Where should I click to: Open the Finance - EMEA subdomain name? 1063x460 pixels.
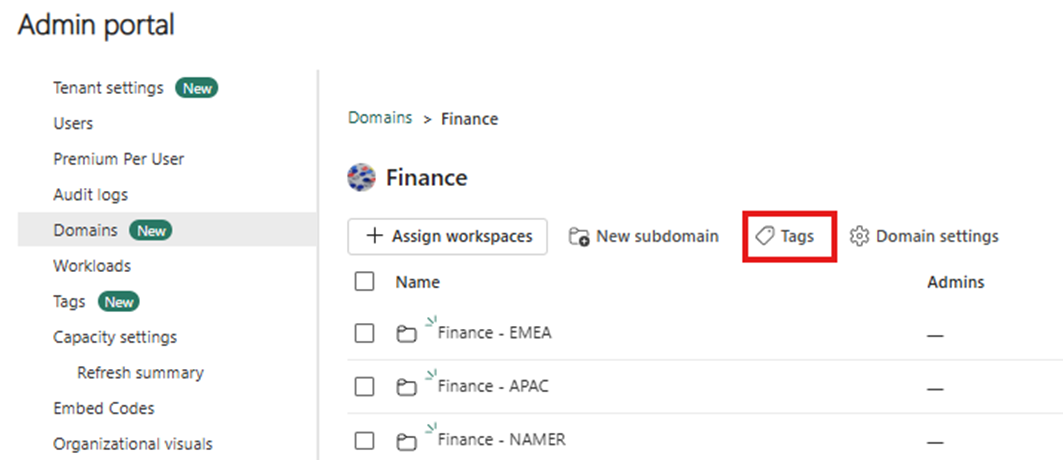494,333
